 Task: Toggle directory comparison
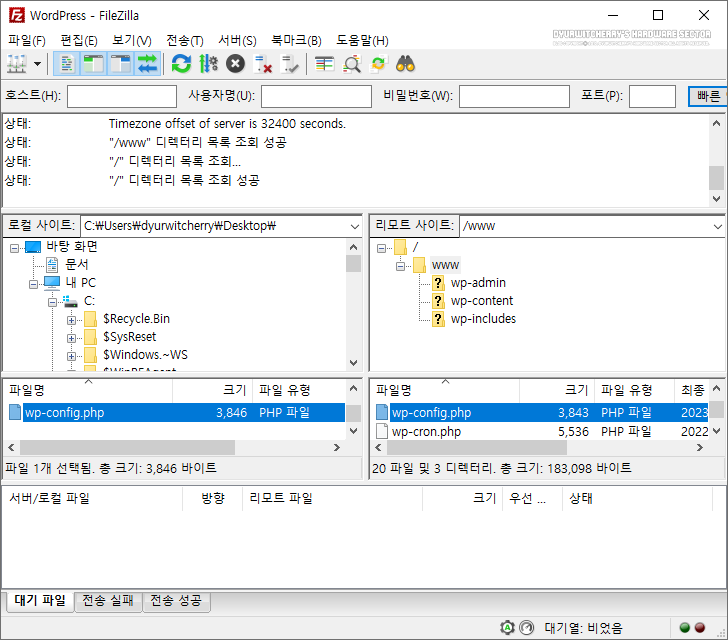(351, 64)
